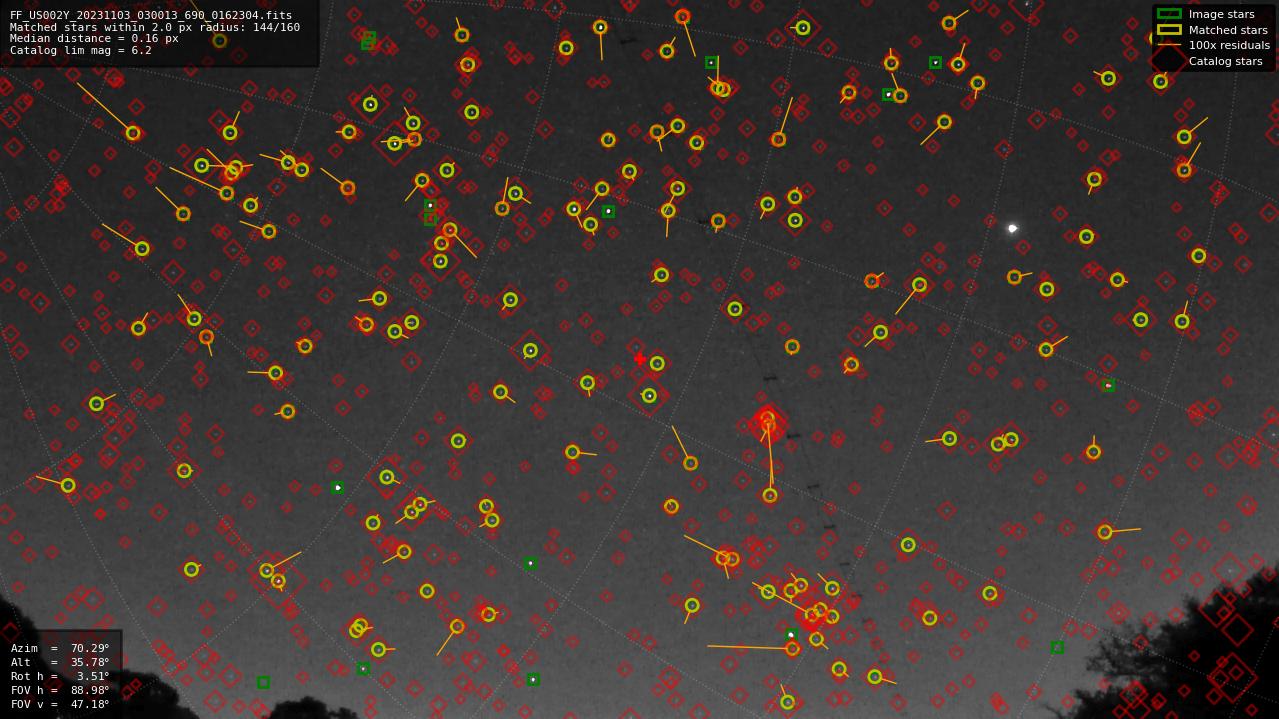This screenshot has width=1279, height=719.
Task: Click the red cross field-center marker
Action: click(640, 359)
